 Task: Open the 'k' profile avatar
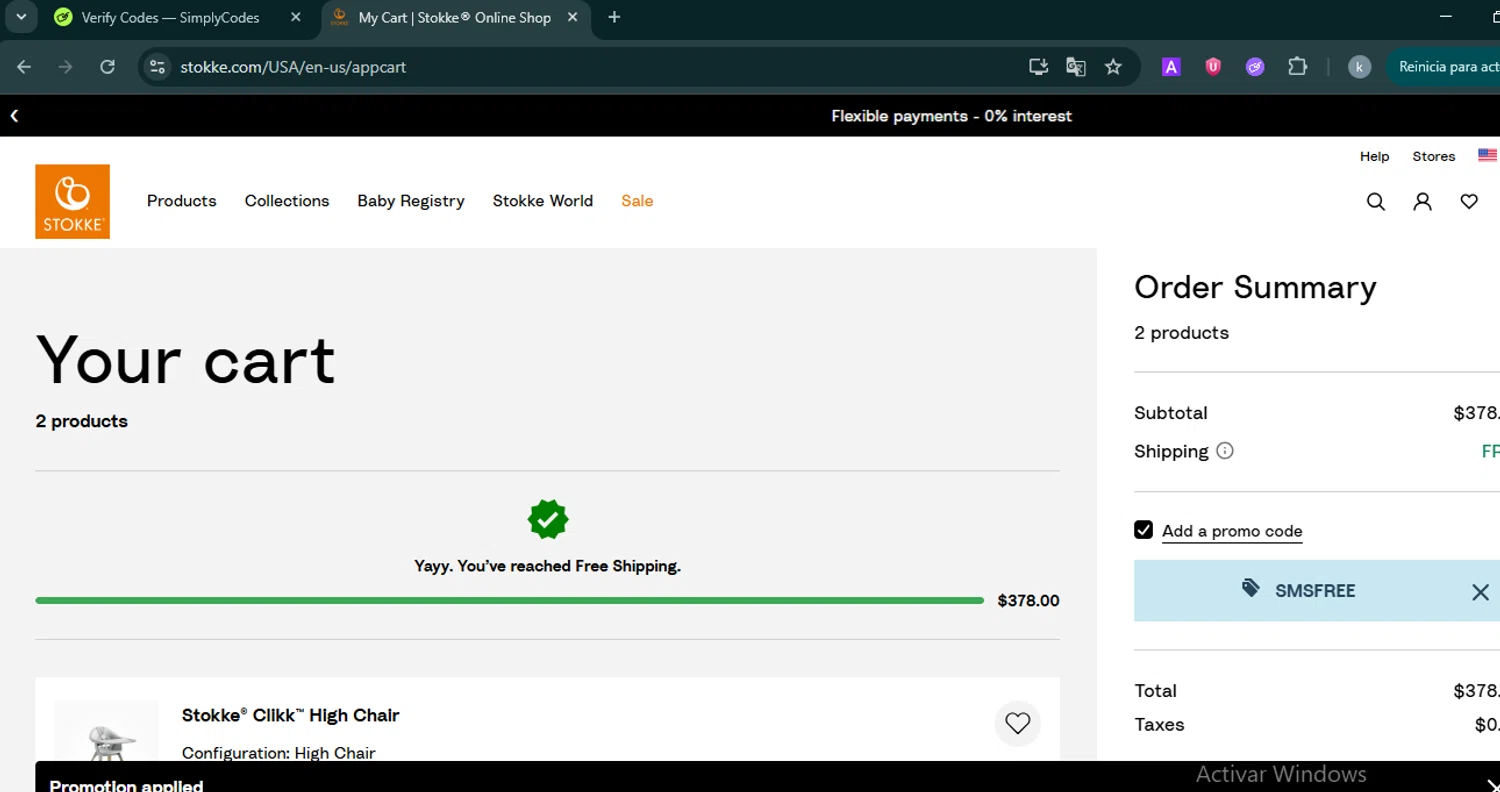(1359, 67)
